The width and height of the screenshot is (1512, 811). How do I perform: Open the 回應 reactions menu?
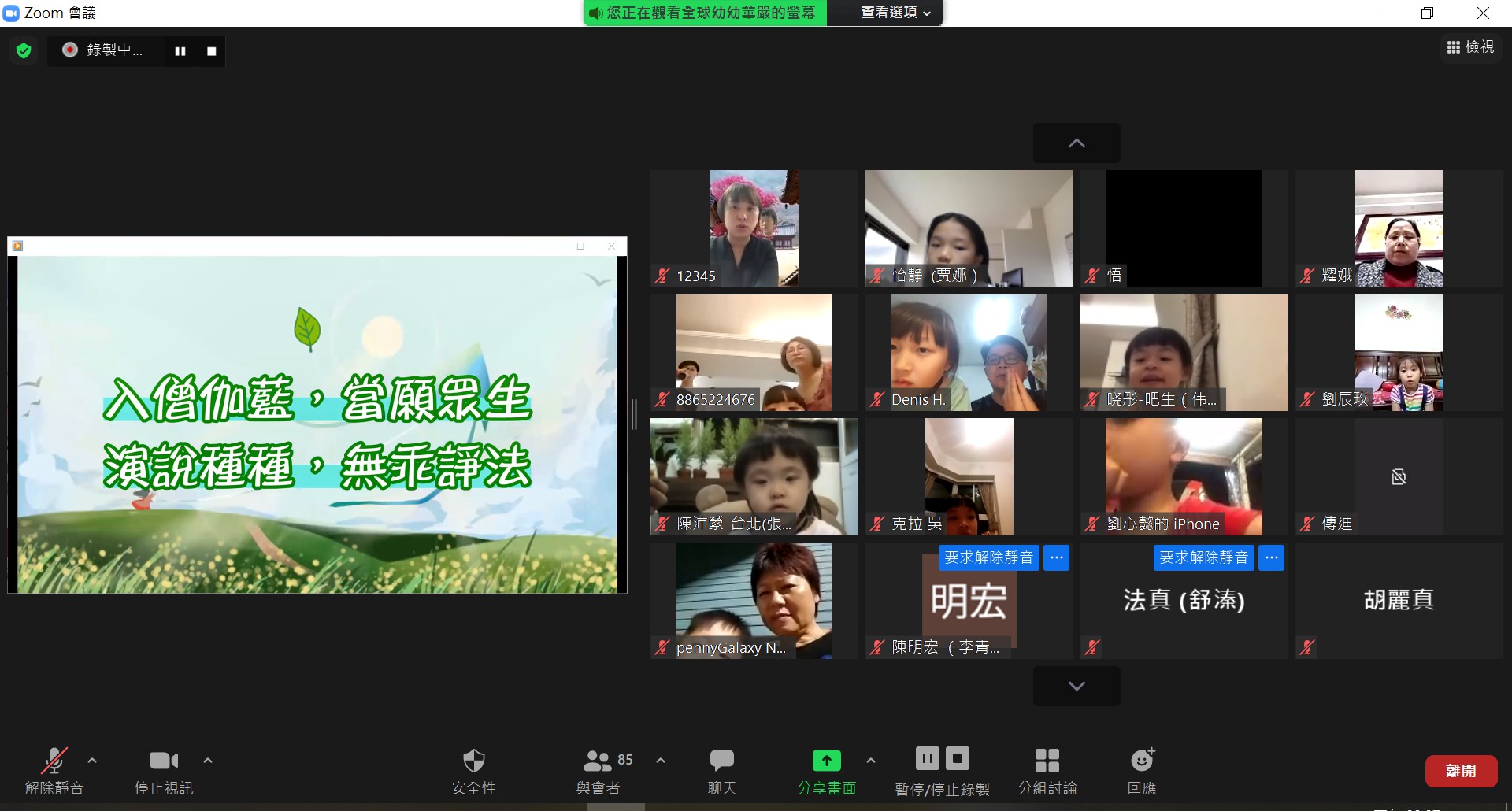(x=1142, y=771)
